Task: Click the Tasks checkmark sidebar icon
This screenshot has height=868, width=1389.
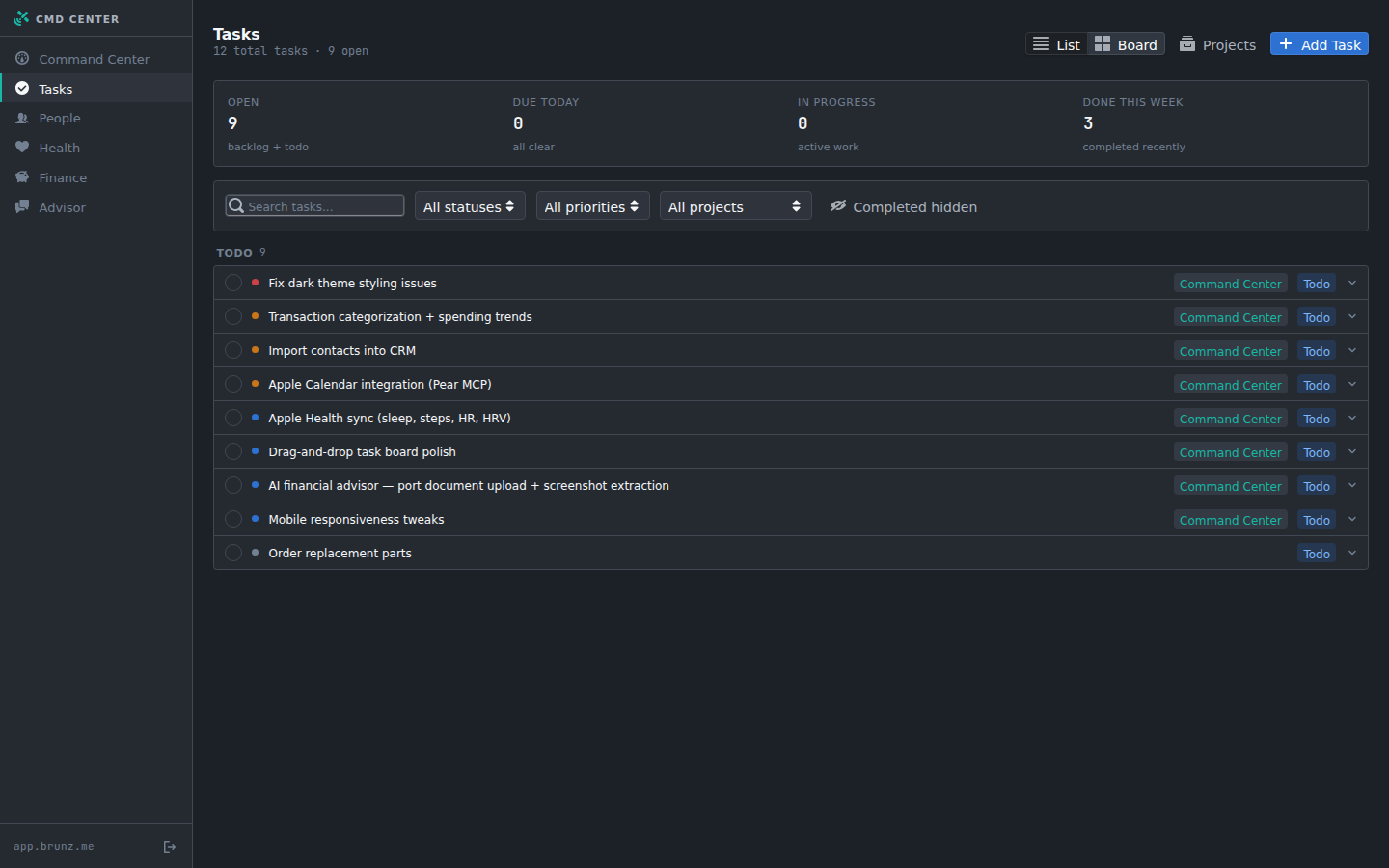Action: (x=22, y=89)
